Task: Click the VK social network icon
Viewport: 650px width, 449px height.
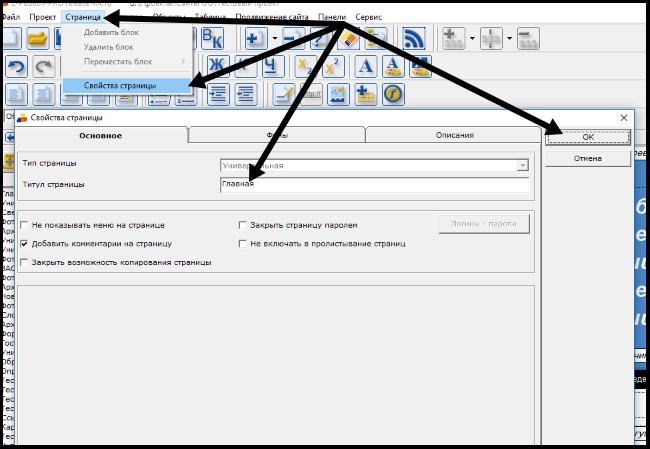Action: coord(213,39)
